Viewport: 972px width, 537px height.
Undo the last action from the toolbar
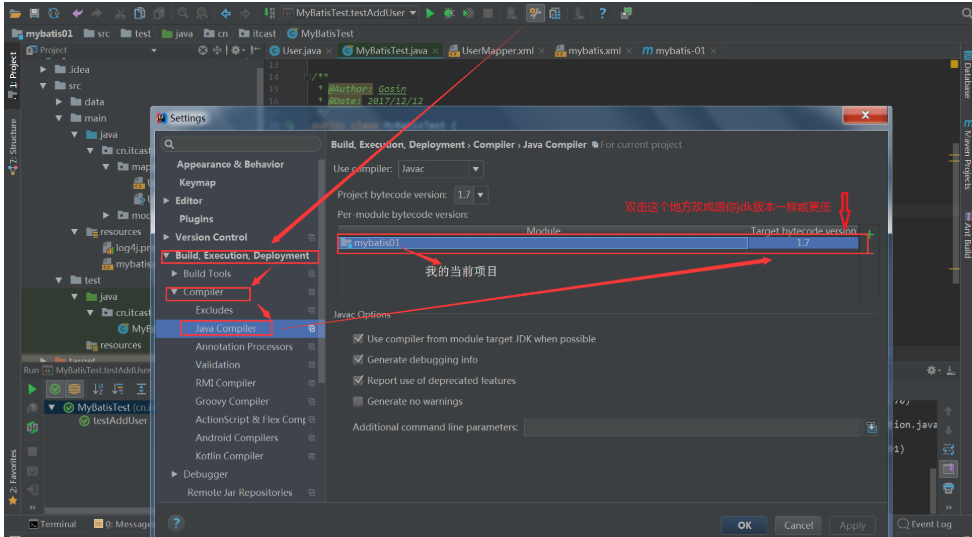[77, 13]
